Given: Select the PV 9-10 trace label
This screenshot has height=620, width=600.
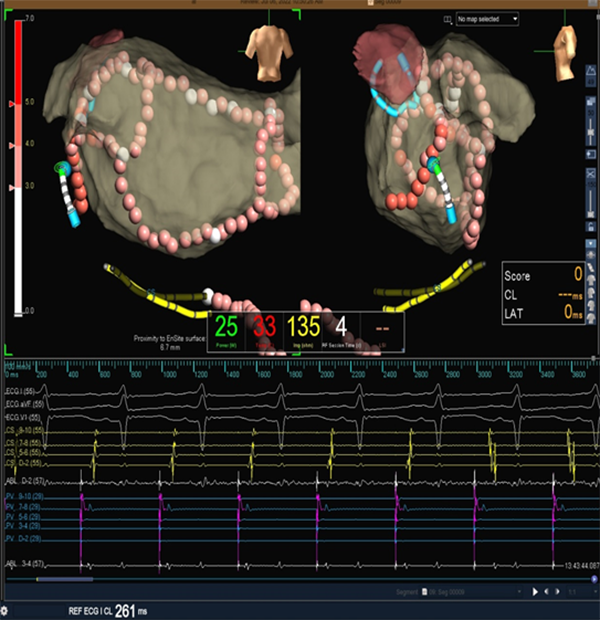Looking at the screenshot, I should [24, 497].
